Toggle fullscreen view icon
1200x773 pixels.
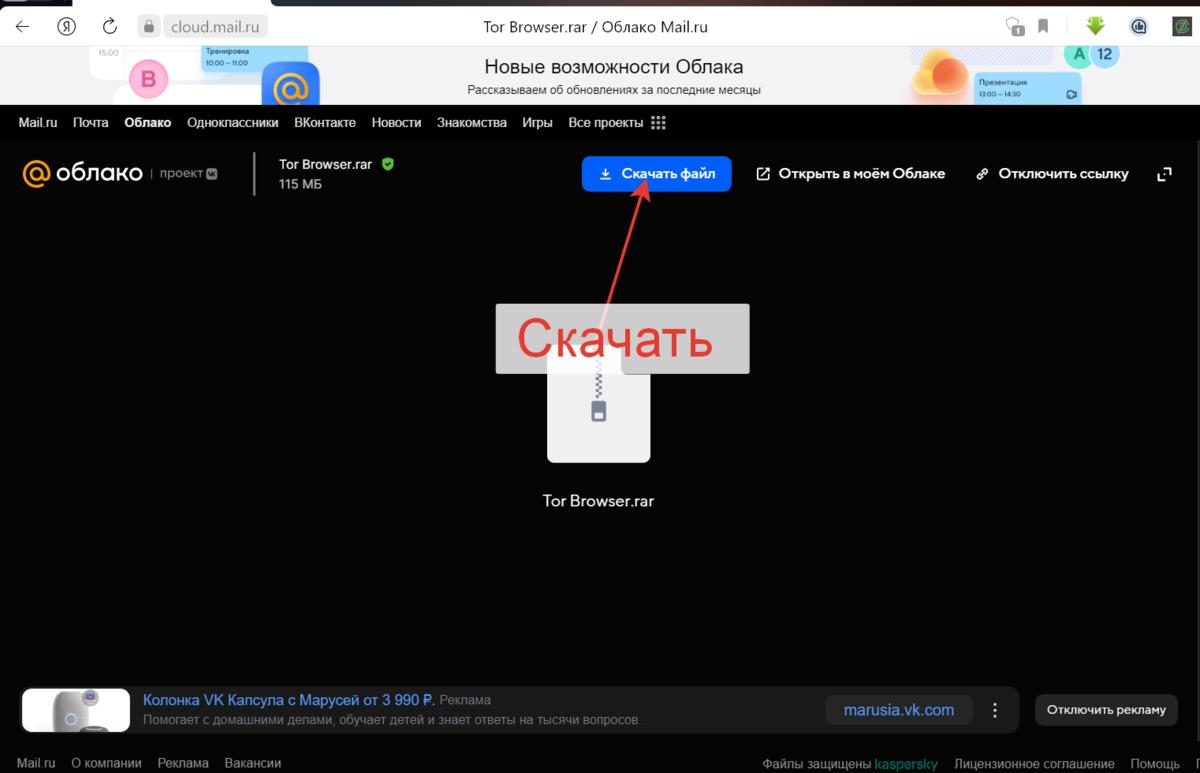[1164, 174]
